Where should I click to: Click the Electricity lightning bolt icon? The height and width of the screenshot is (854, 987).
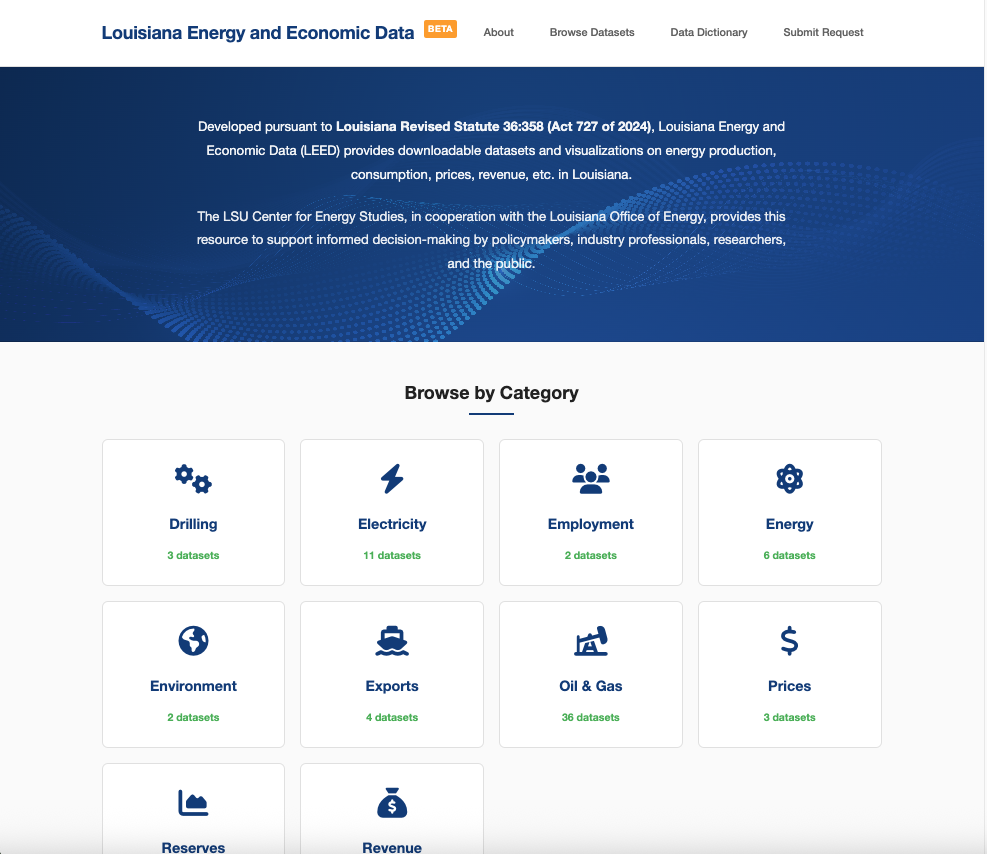392,479
